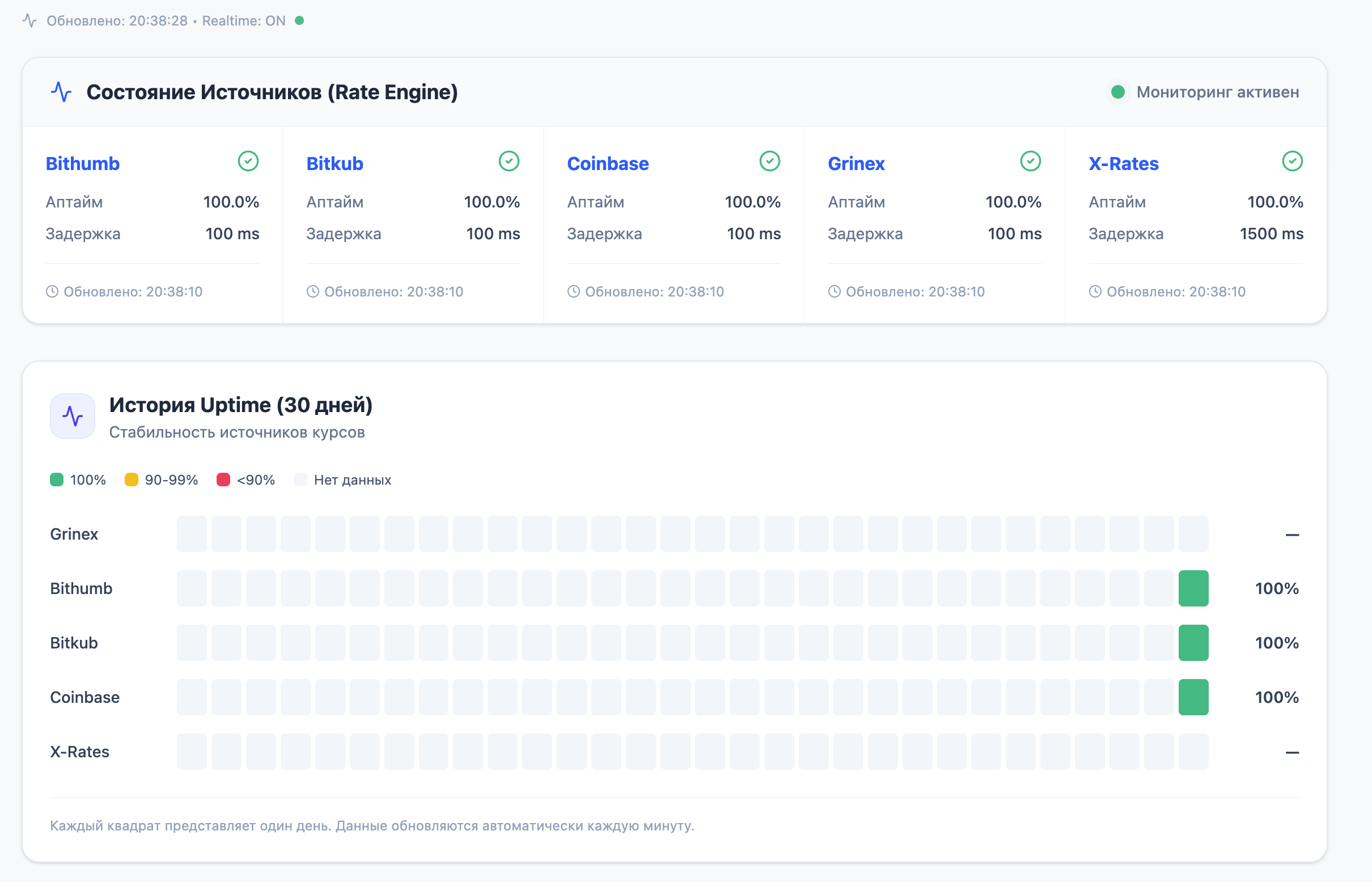Click the Состояние Источников (Rate Engine) heading
The image size is (1372, 882).
coord(272,92)
